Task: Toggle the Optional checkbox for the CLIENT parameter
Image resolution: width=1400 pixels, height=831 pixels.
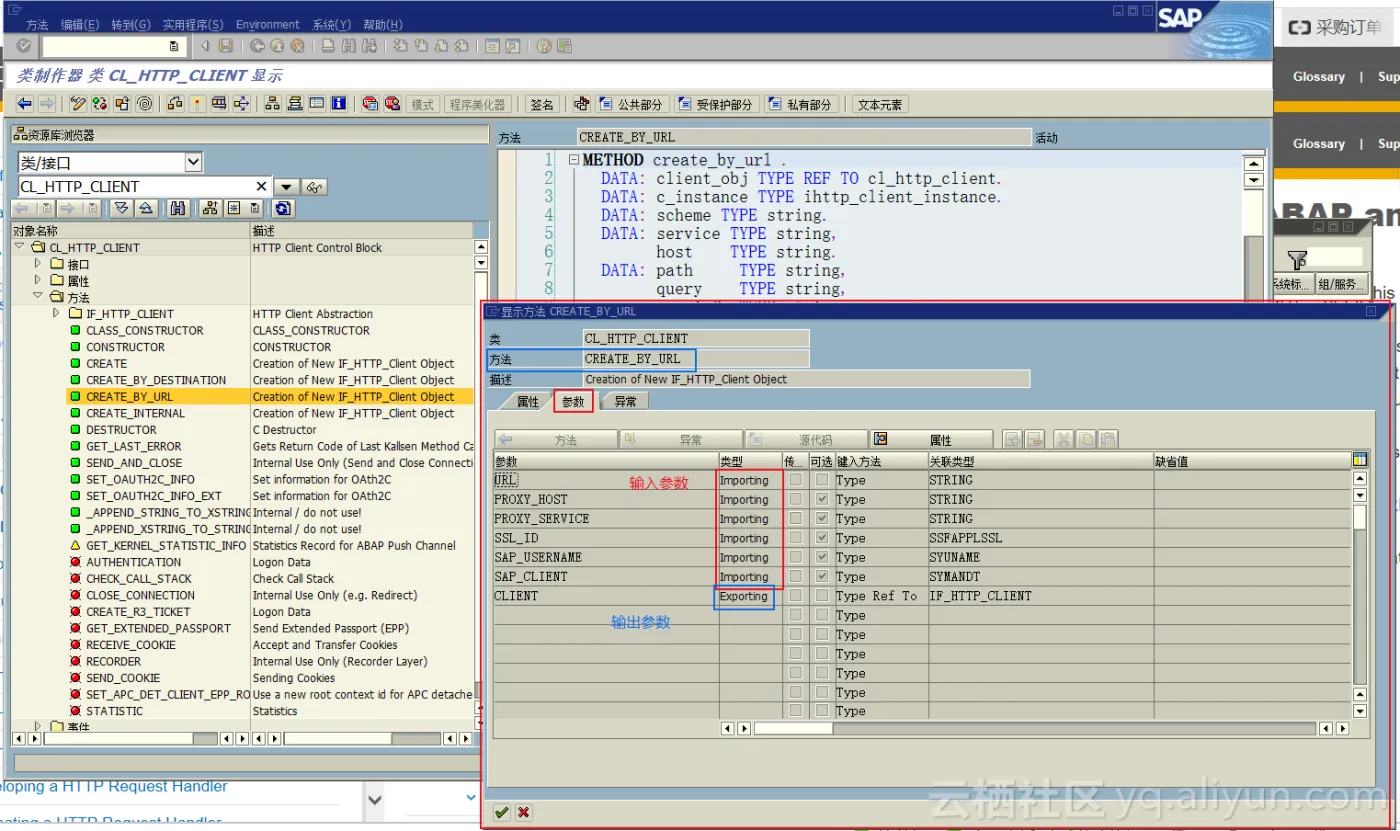Action: point(821,596)
